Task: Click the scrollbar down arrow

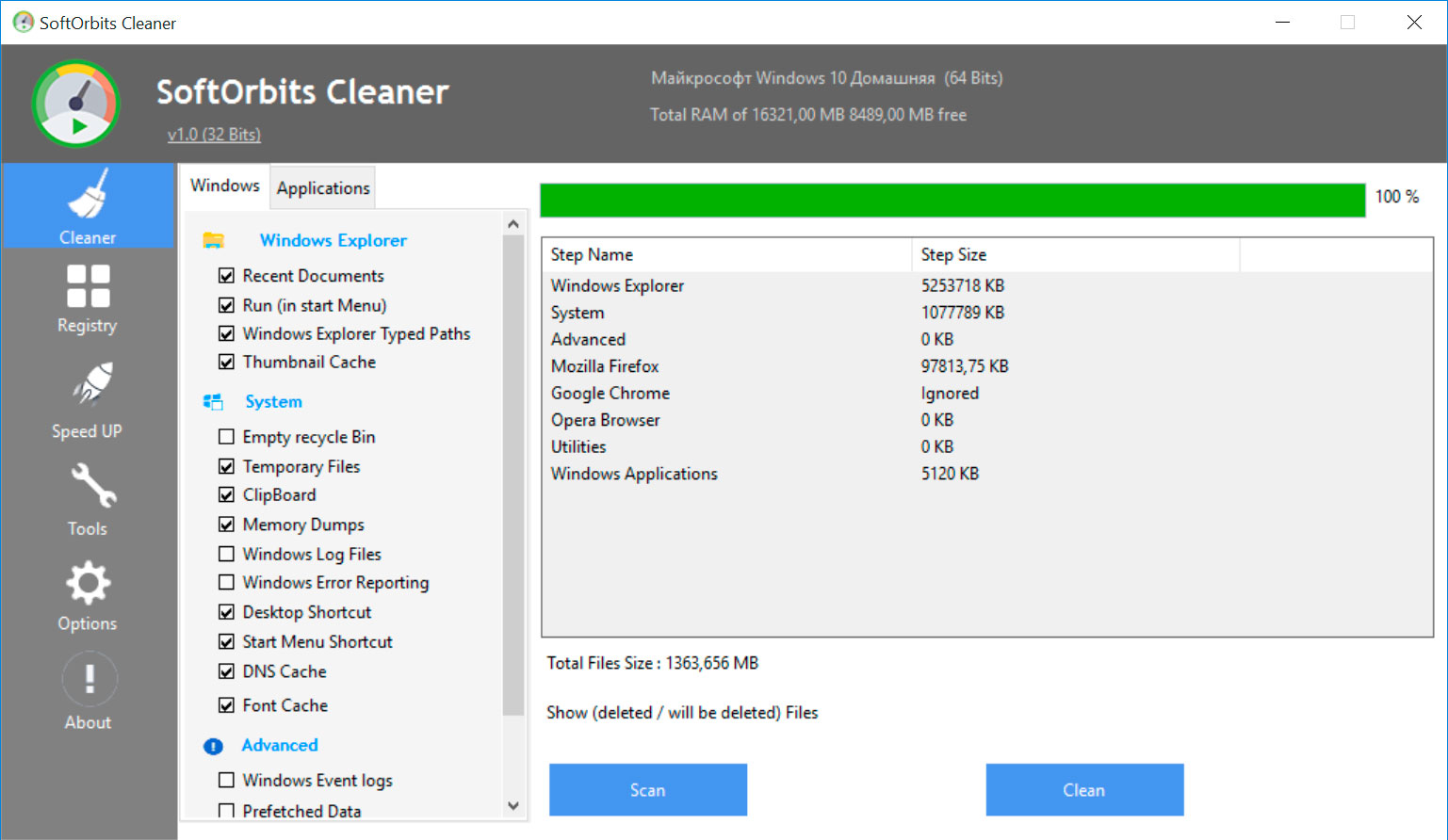Action: click(x=513, y=807)
